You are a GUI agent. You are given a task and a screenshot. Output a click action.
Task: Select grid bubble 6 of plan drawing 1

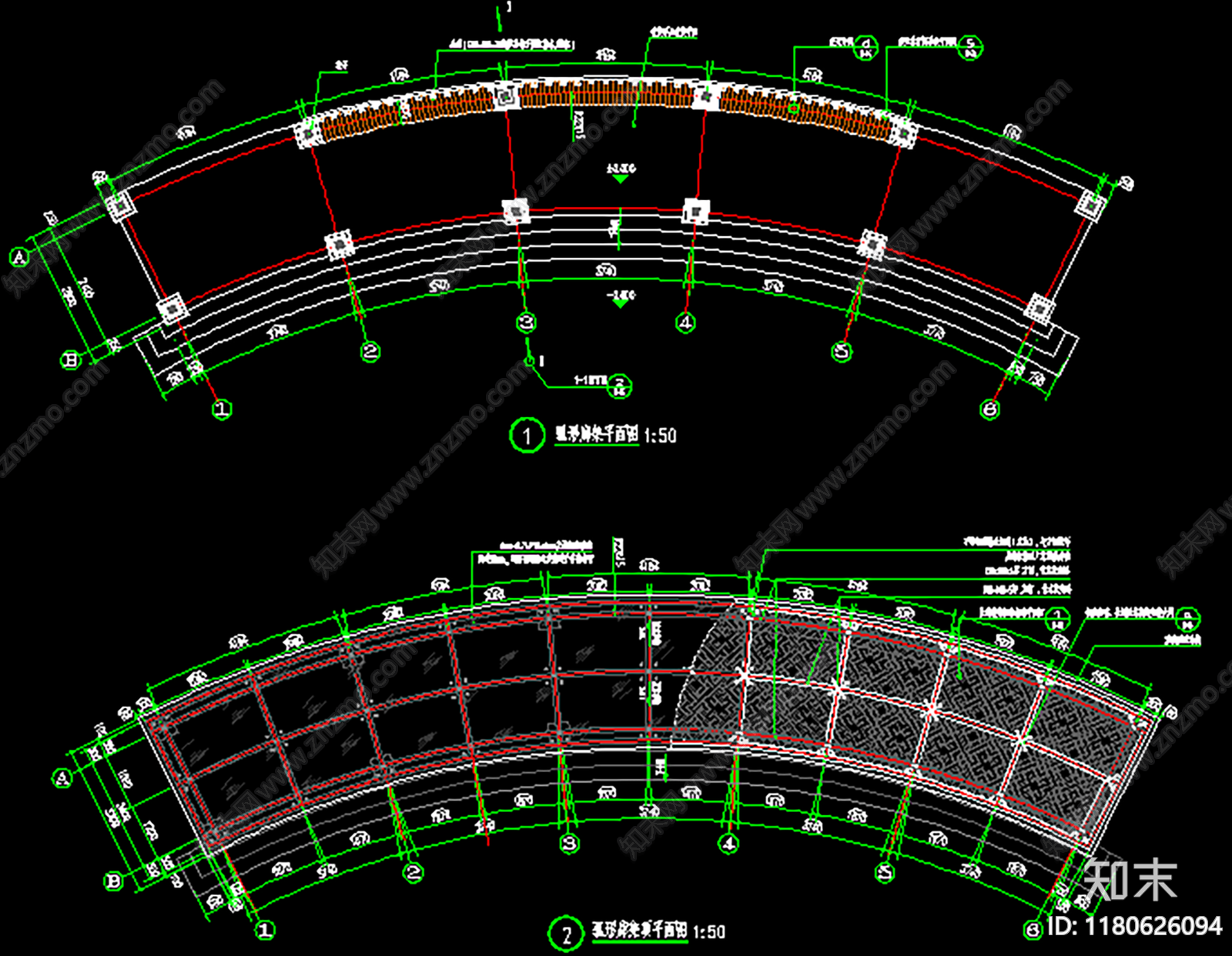990,409
